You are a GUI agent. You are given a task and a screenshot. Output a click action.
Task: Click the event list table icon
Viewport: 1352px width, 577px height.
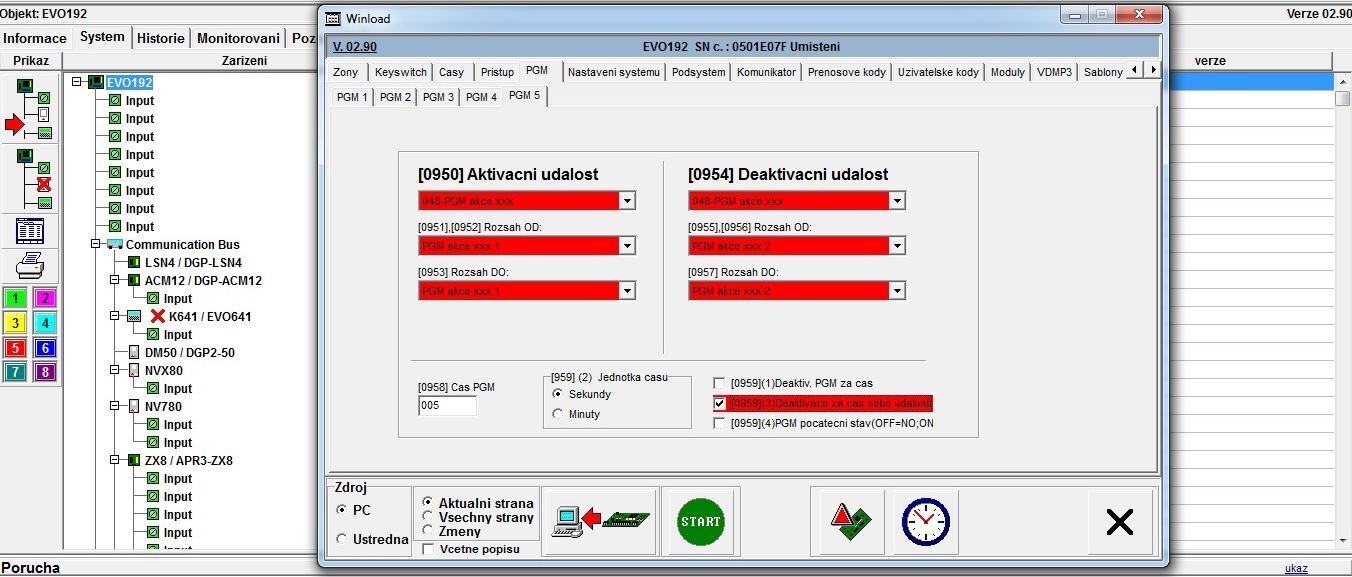pos(31,230)
